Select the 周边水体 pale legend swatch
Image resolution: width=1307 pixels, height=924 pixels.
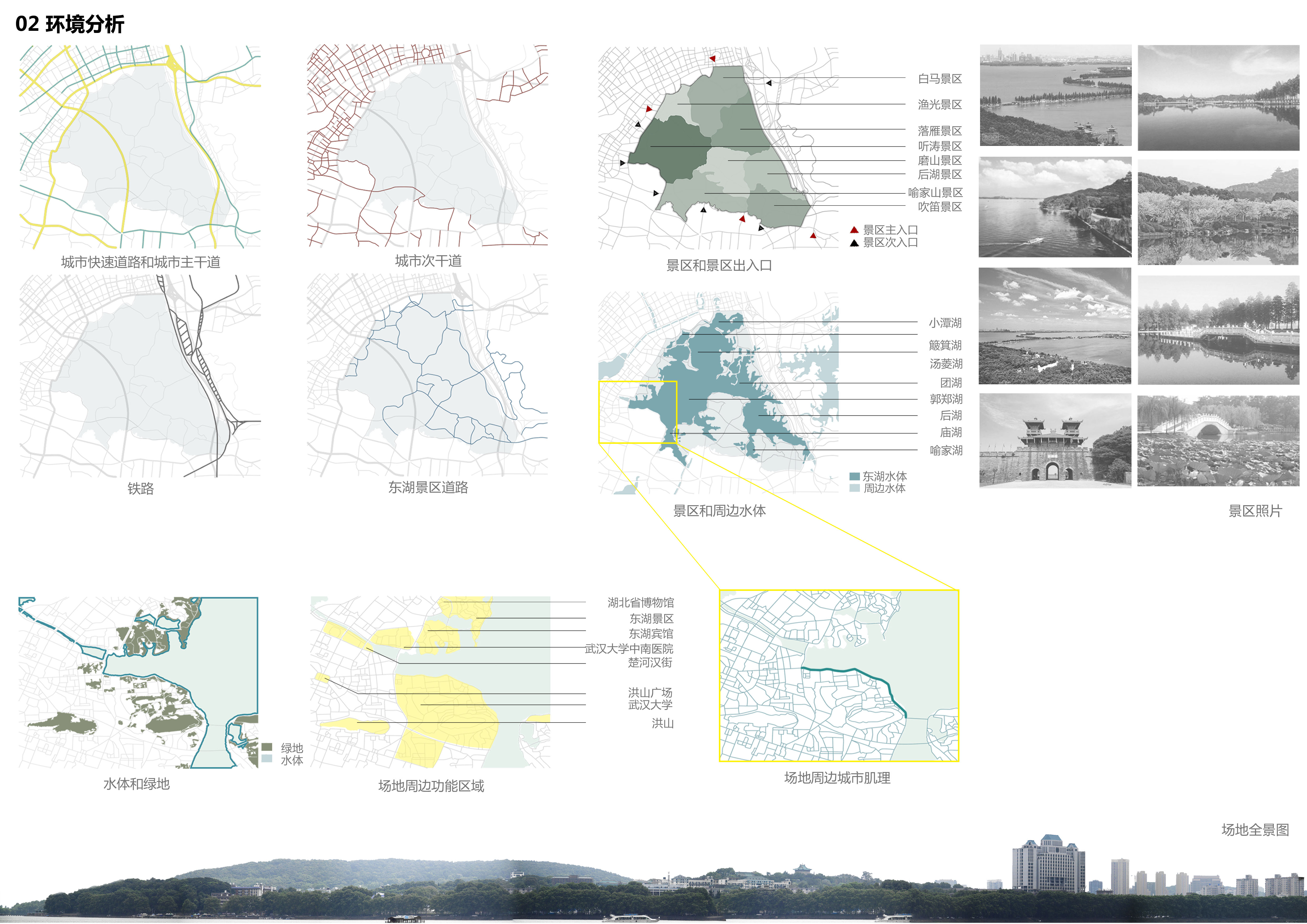coord(854,488)
